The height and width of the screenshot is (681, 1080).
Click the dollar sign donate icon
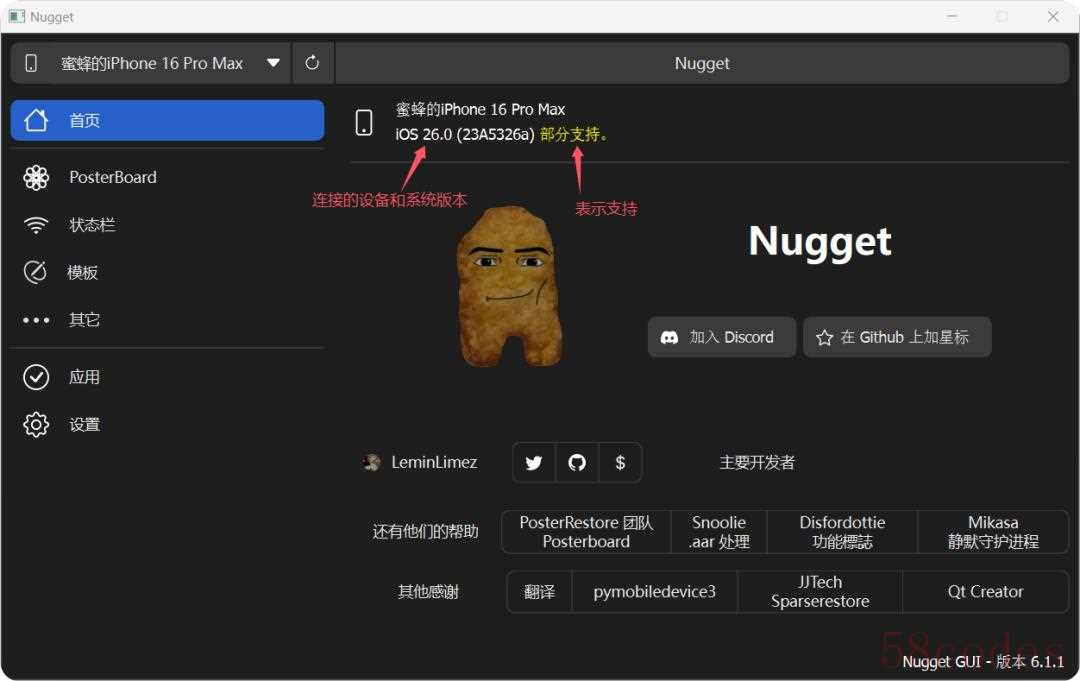620,463
